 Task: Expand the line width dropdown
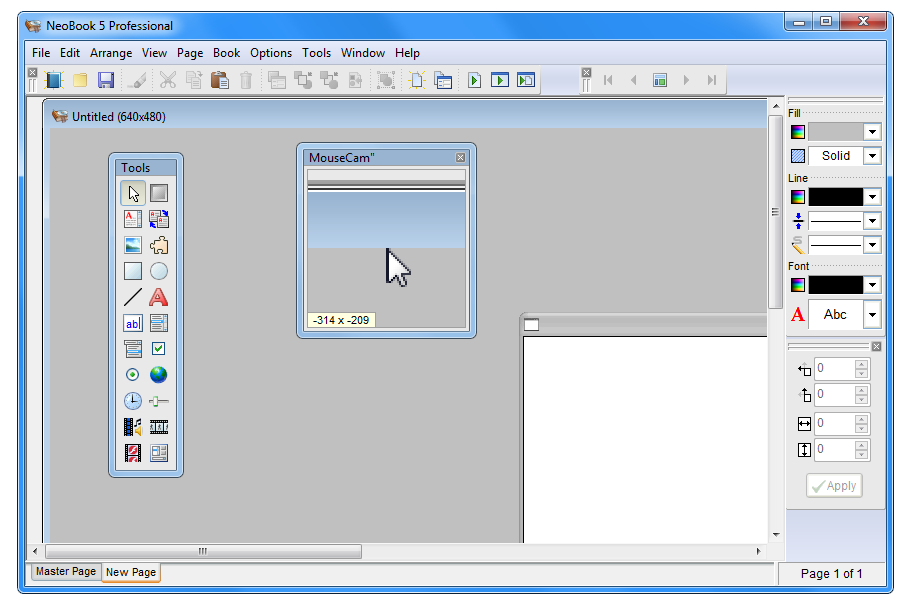[x=872, y=221]
